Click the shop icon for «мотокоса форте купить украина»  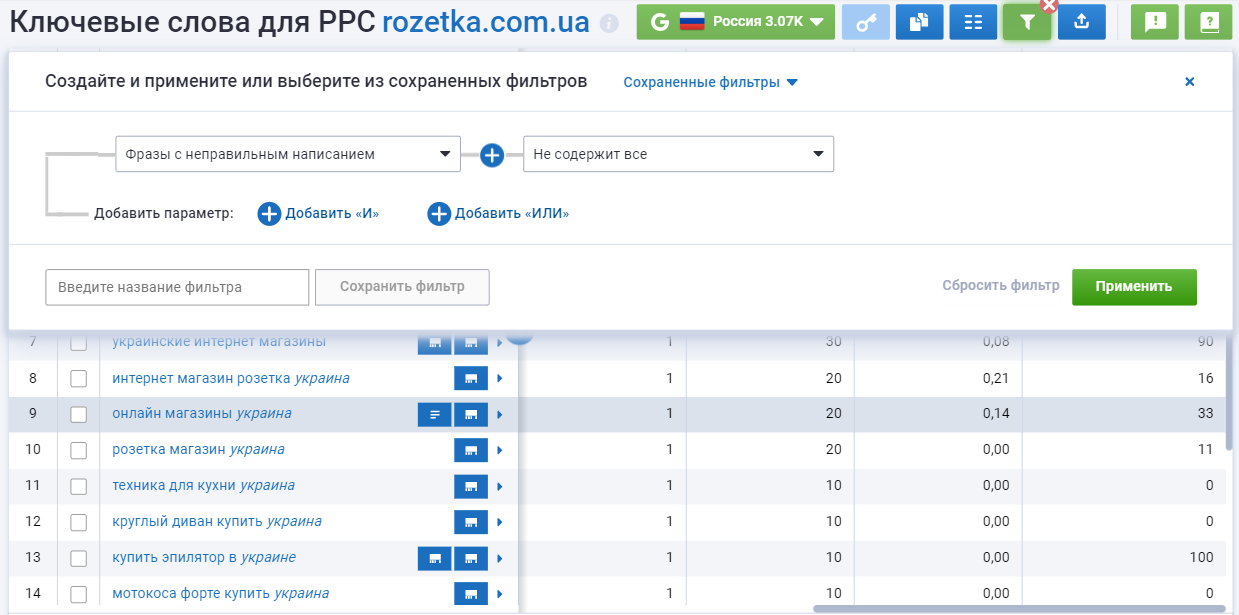[x=471, y=594]
